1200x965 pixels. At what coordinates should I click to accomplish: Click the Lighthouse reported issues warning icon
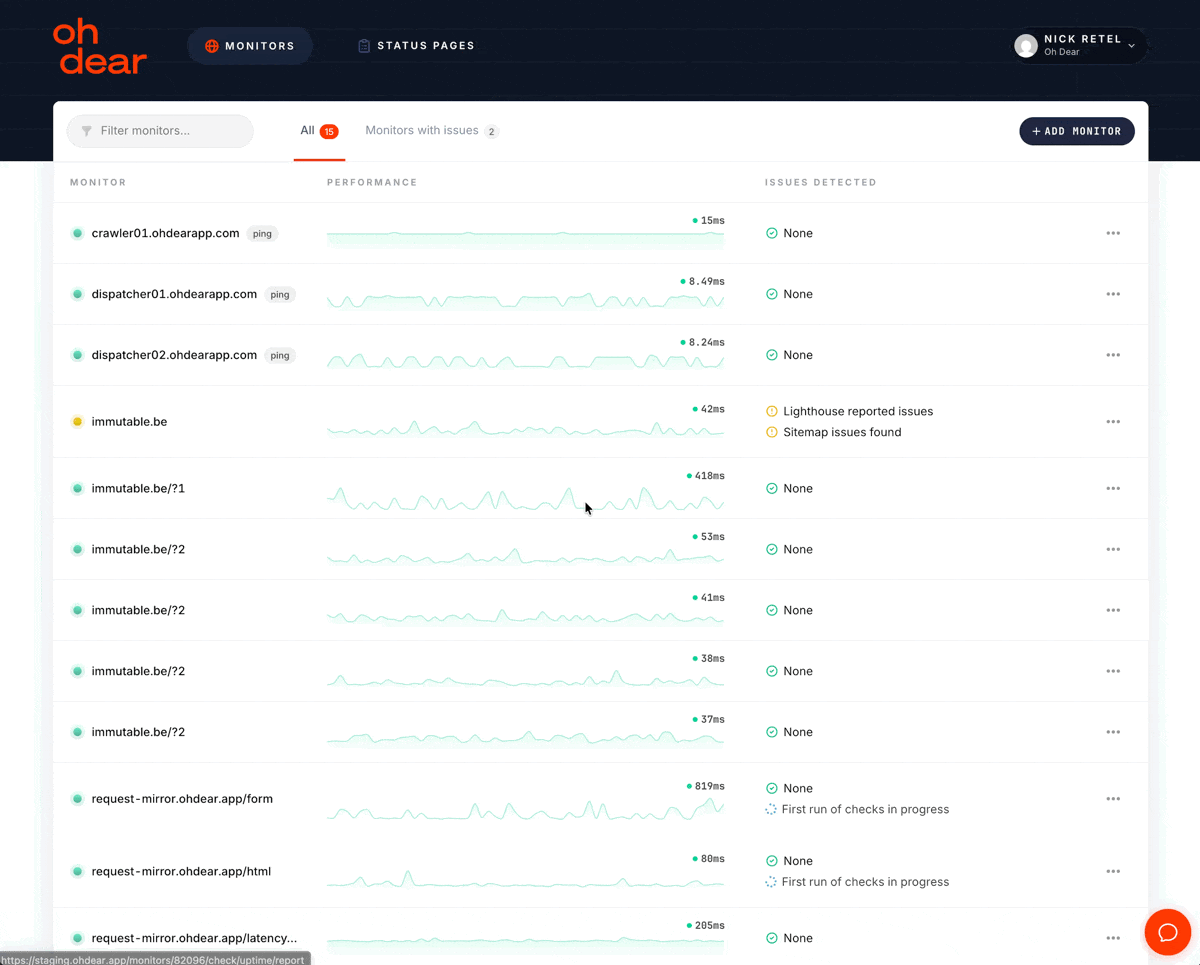click(x=771, y=411)
